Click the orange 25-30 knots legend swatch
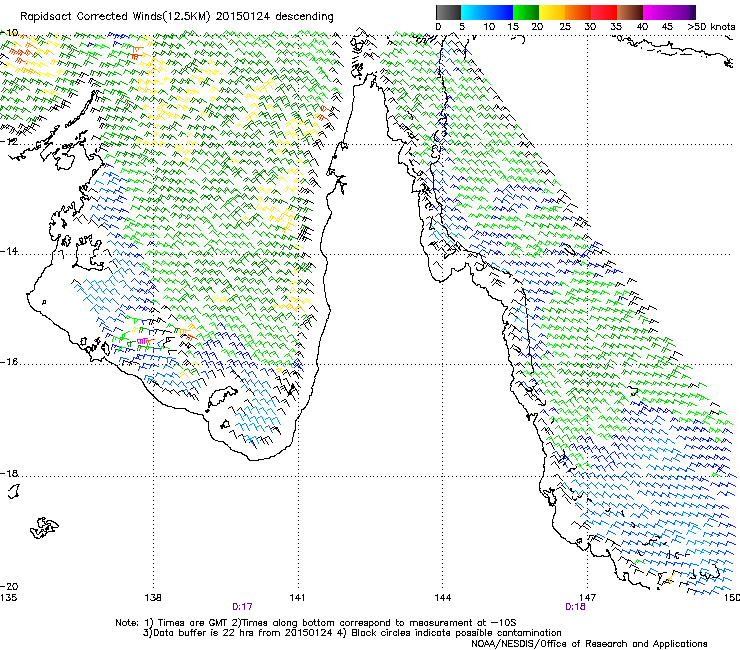 click(x=578, y=12)
